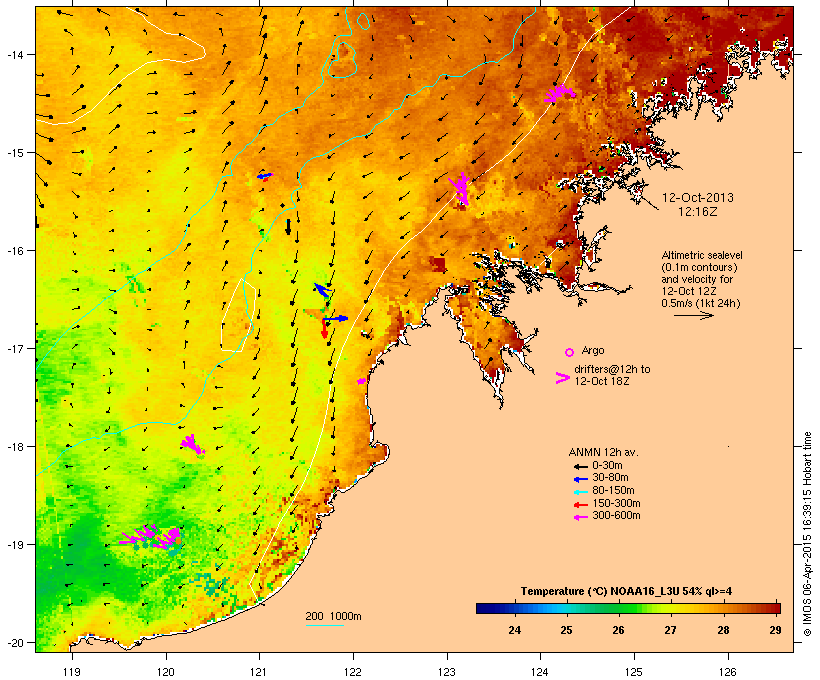This screenshot has width=820, height=680.
Task: Click the horizontal blue mooring arrow near 16.7S
Action: click(335, 318)
